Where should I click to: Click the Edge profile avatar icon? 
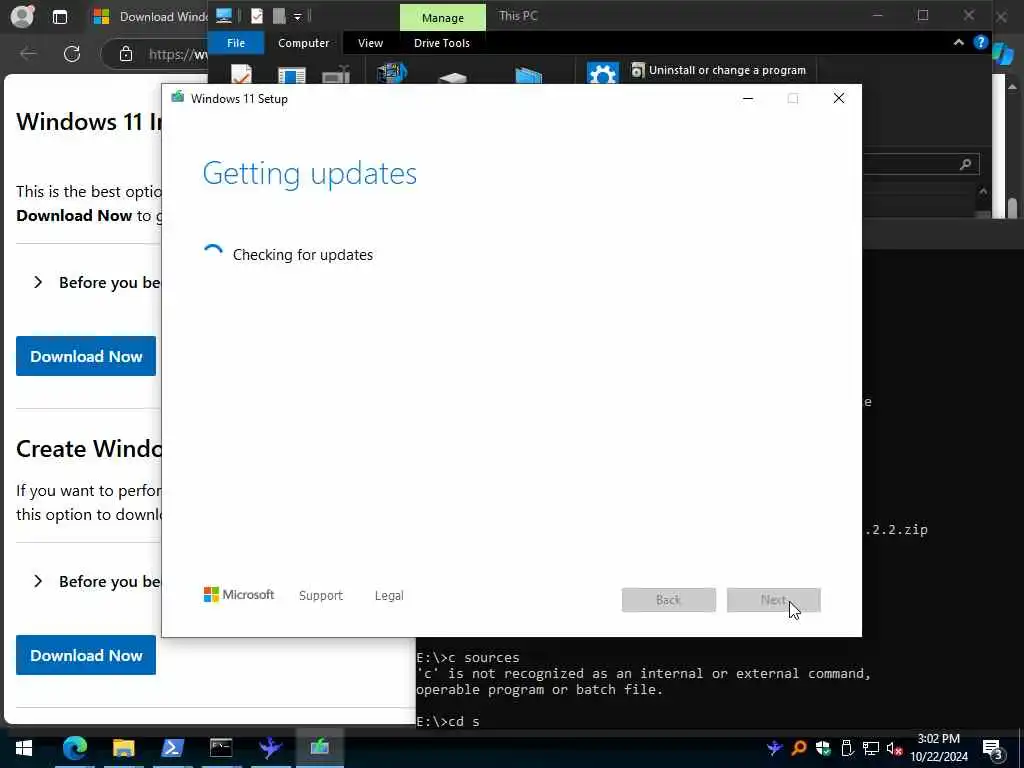(22, 16)
